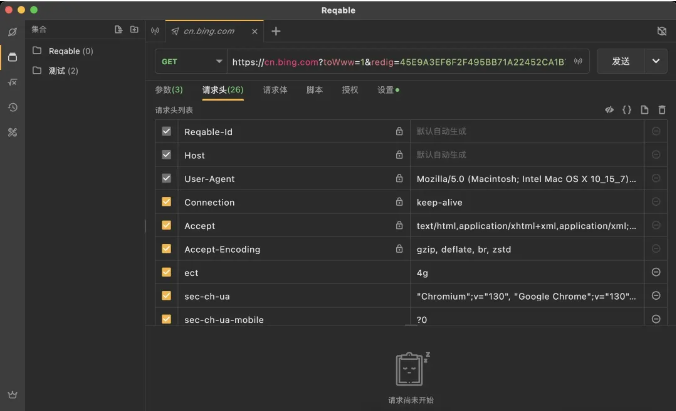Click lock icon on User-Agent row
Viewport: 676px width, 411px height.
399,178
